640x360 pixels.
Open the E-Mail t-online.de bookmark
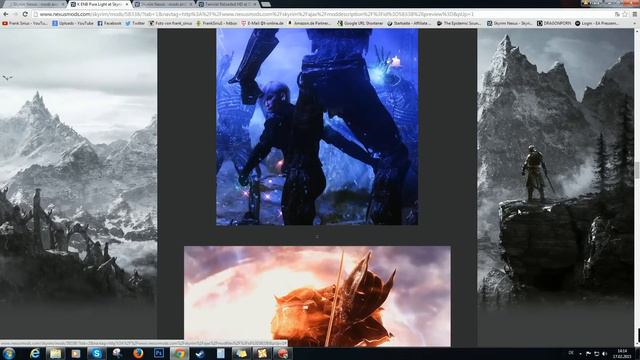(262, 23)
